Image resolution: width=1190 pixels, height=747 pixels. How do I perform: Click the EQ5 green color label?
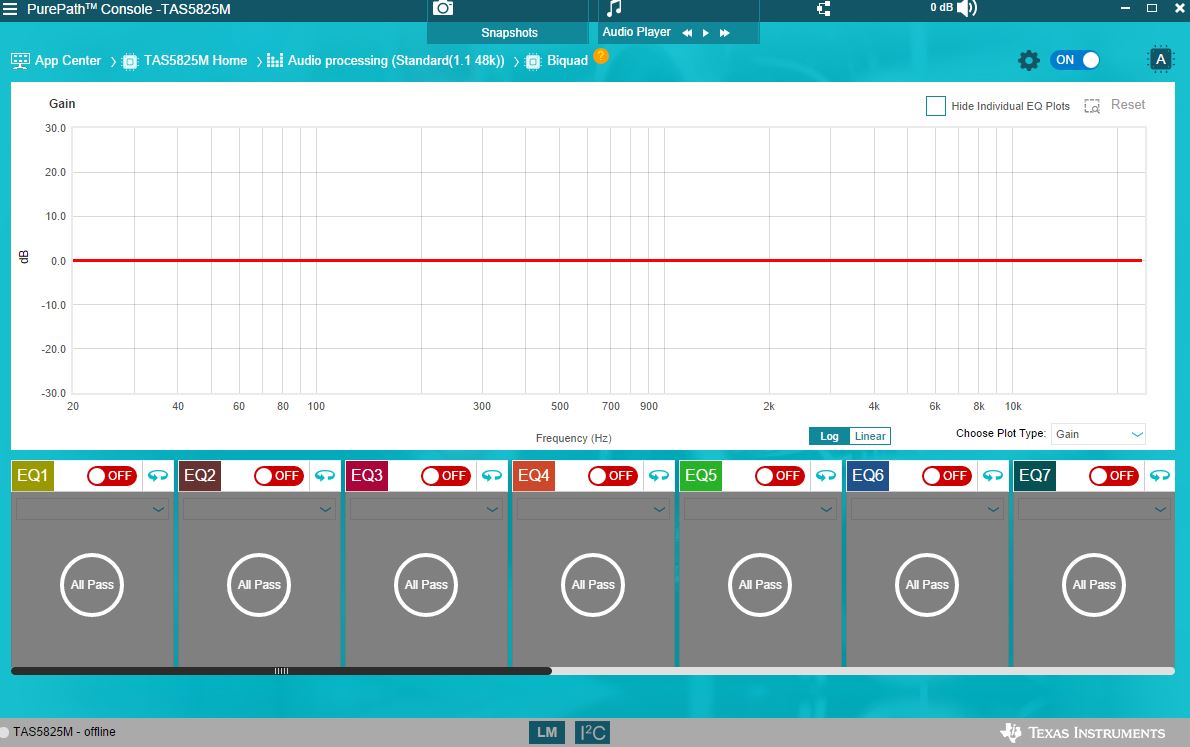tap(700, 475)
